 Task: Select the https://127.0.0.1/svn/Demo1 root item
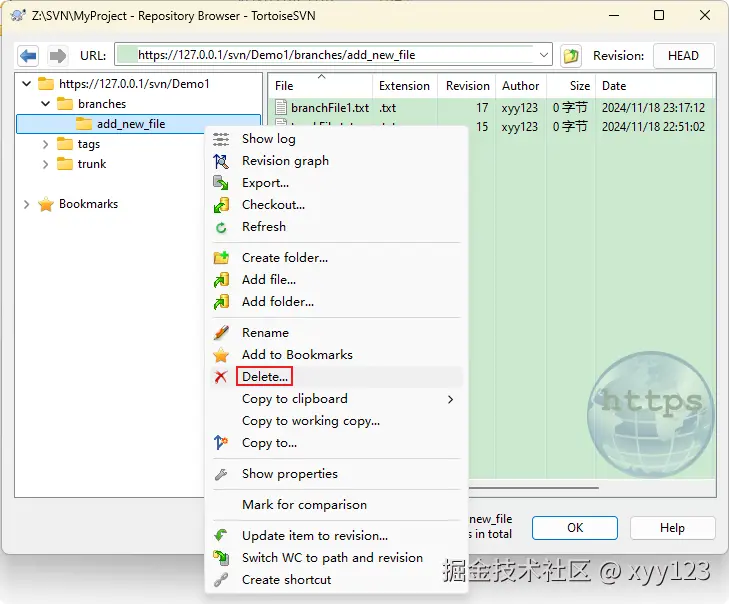click(134, 84)
